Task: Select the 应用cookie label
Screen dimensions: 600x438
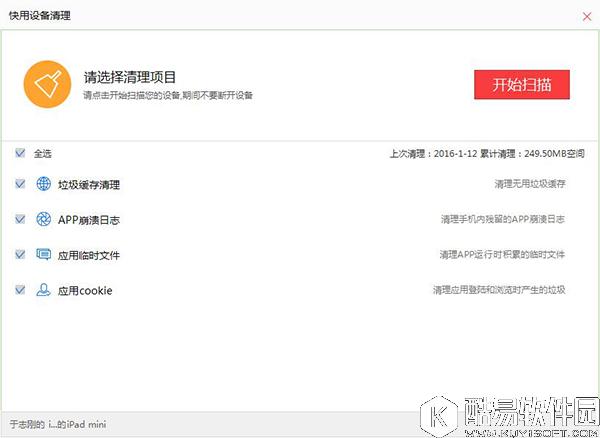Action: click(x=85, y=291)
